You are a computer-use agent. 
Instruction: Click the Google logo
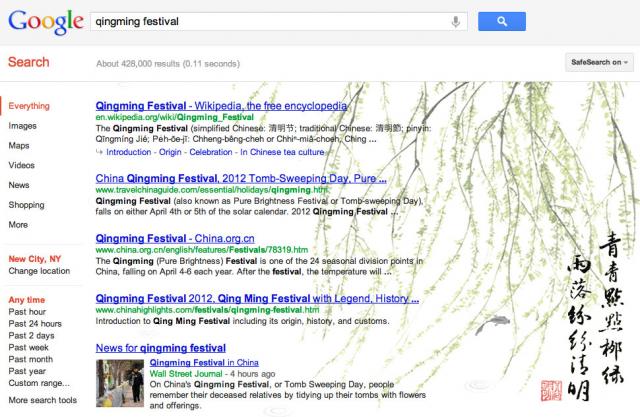click(46, 22)
